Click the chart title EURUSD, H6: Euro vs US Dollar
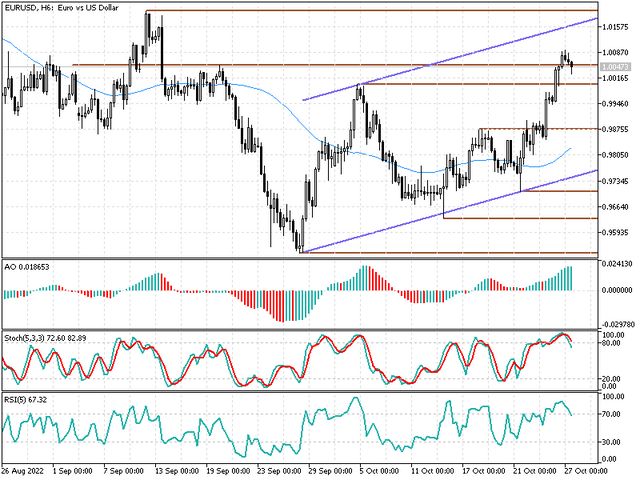 (x=61, y=8)
